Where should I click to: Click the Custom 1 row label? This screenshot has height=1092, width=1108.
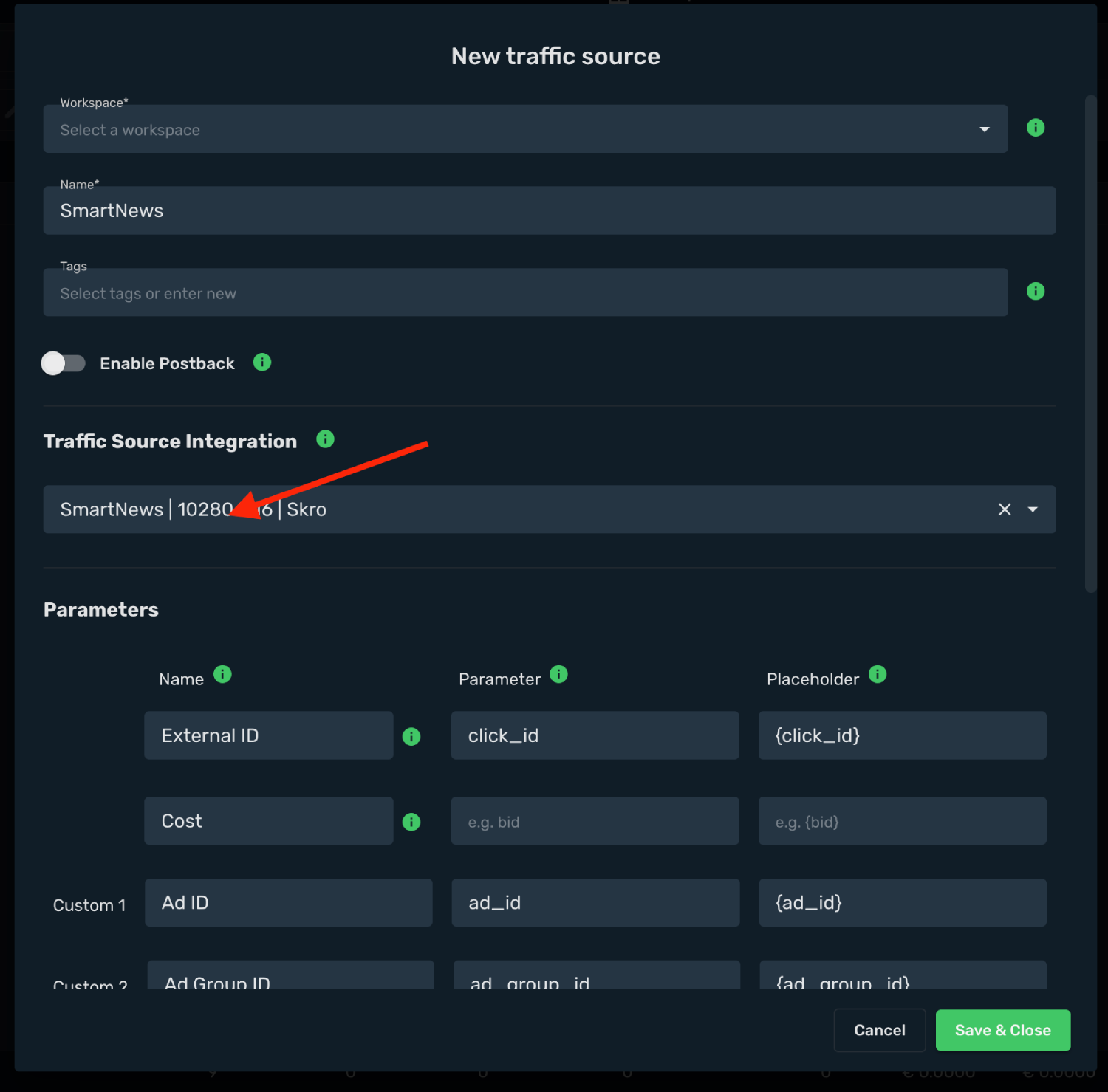click(89, 905)
